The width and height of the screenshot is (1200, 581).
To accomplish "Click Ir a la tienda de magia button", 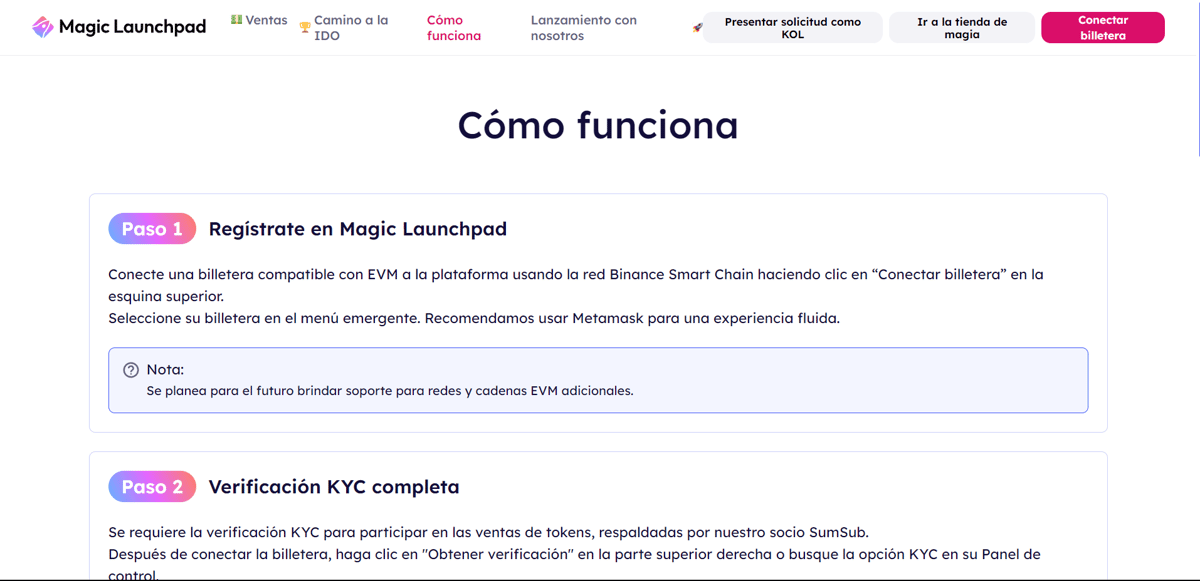I will pyautogui.click(x=962, y=28).
